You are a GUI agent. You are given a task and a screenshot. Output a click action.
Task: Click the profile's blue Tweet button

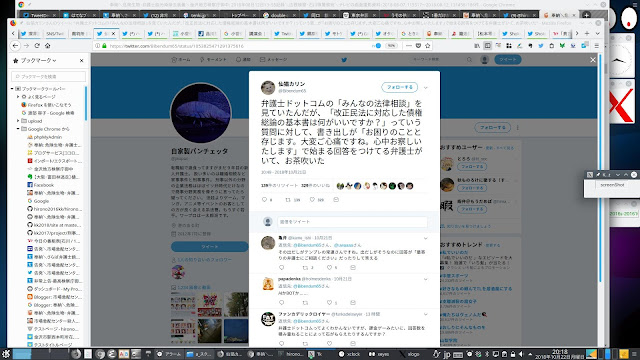[x=210, y=247]
